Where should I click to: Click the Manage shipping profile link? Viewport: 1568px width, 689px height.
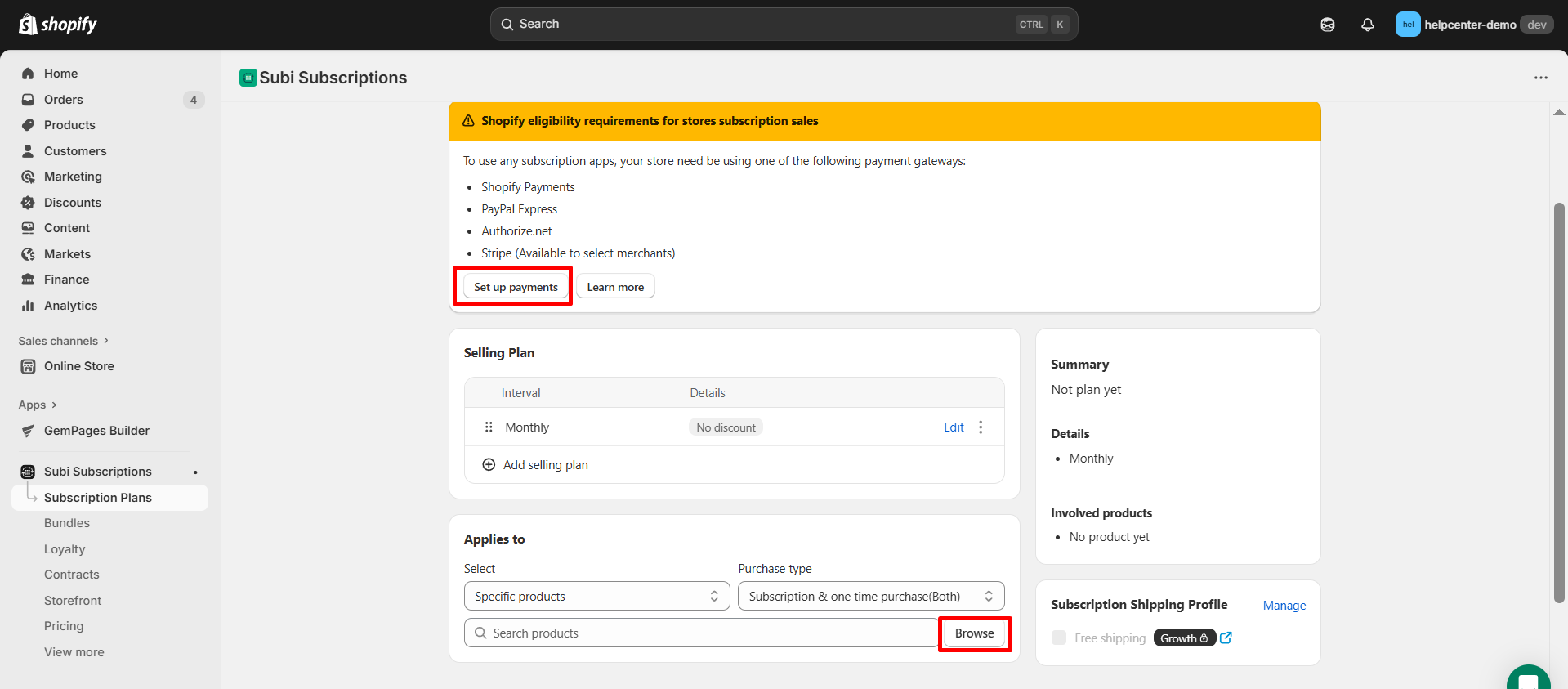1284,606
